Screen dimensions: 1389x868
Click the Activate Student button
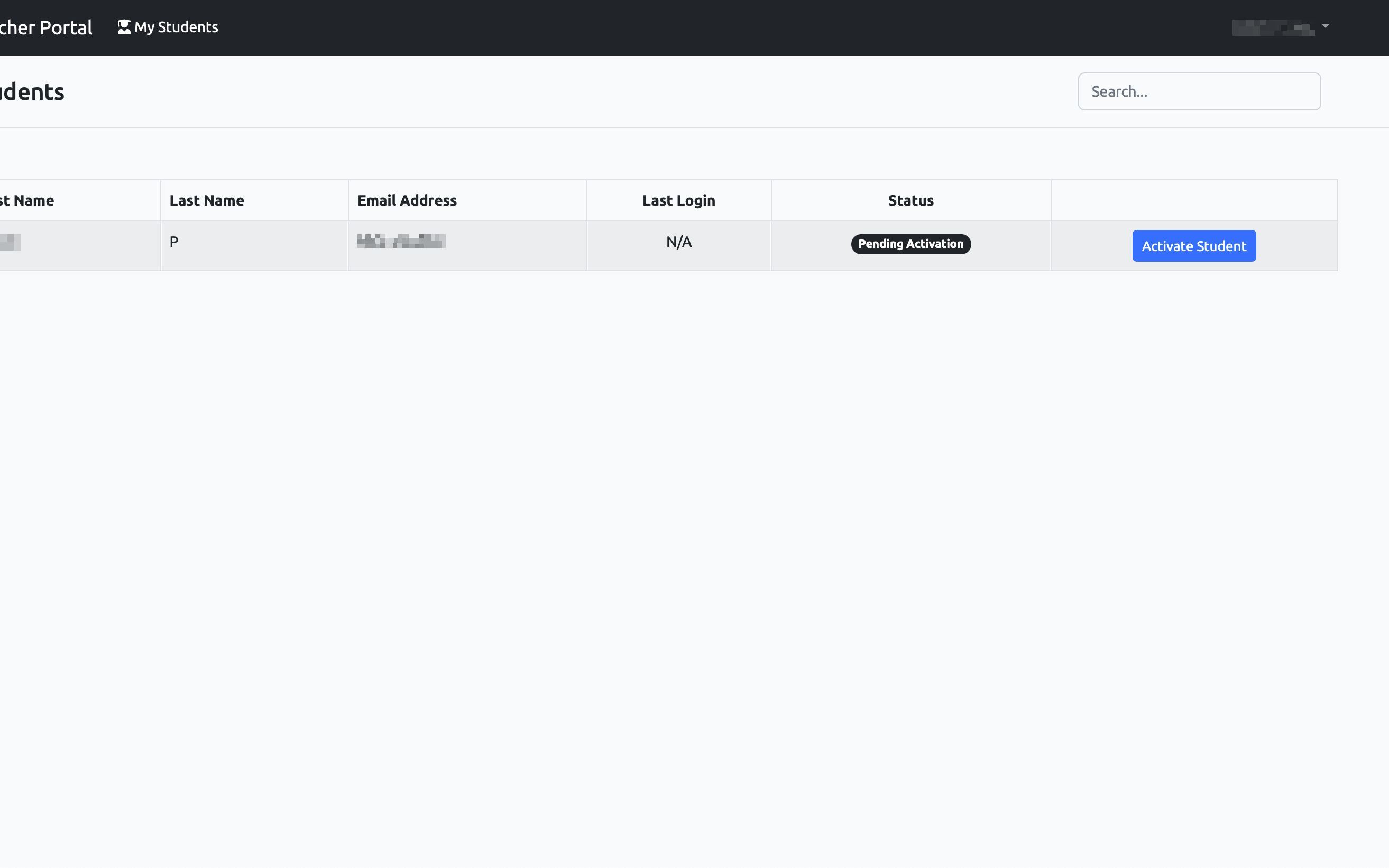coord(1194,246)
